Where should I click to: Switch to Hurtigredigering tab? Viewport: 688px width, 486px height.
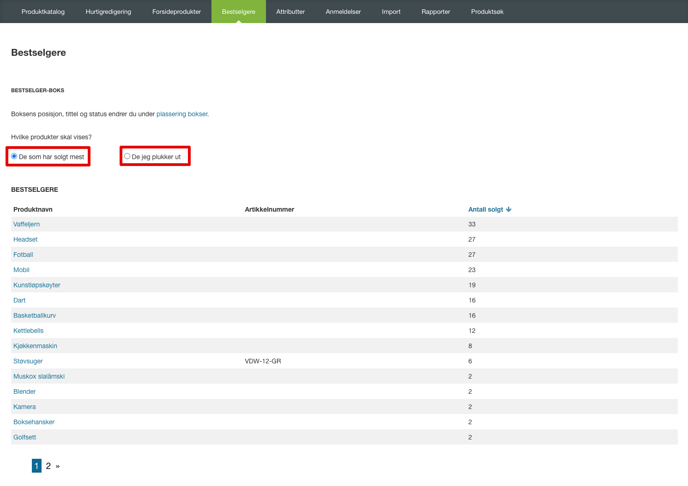[108, 11]
